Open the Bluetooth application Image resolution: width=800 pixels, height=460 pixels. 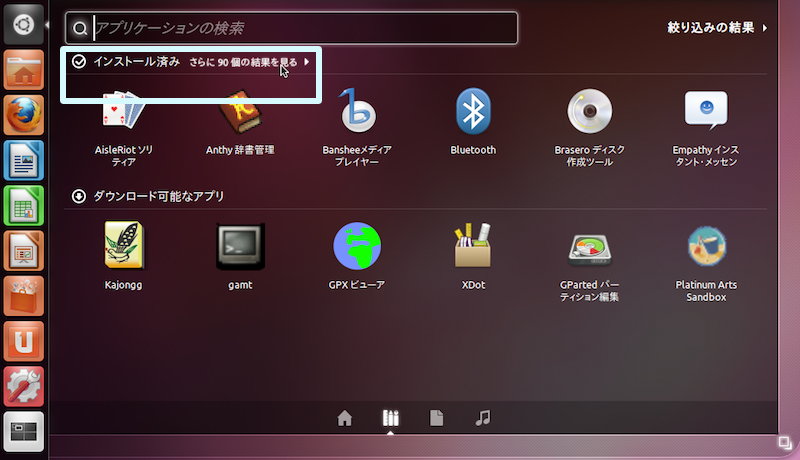(473, 122)
